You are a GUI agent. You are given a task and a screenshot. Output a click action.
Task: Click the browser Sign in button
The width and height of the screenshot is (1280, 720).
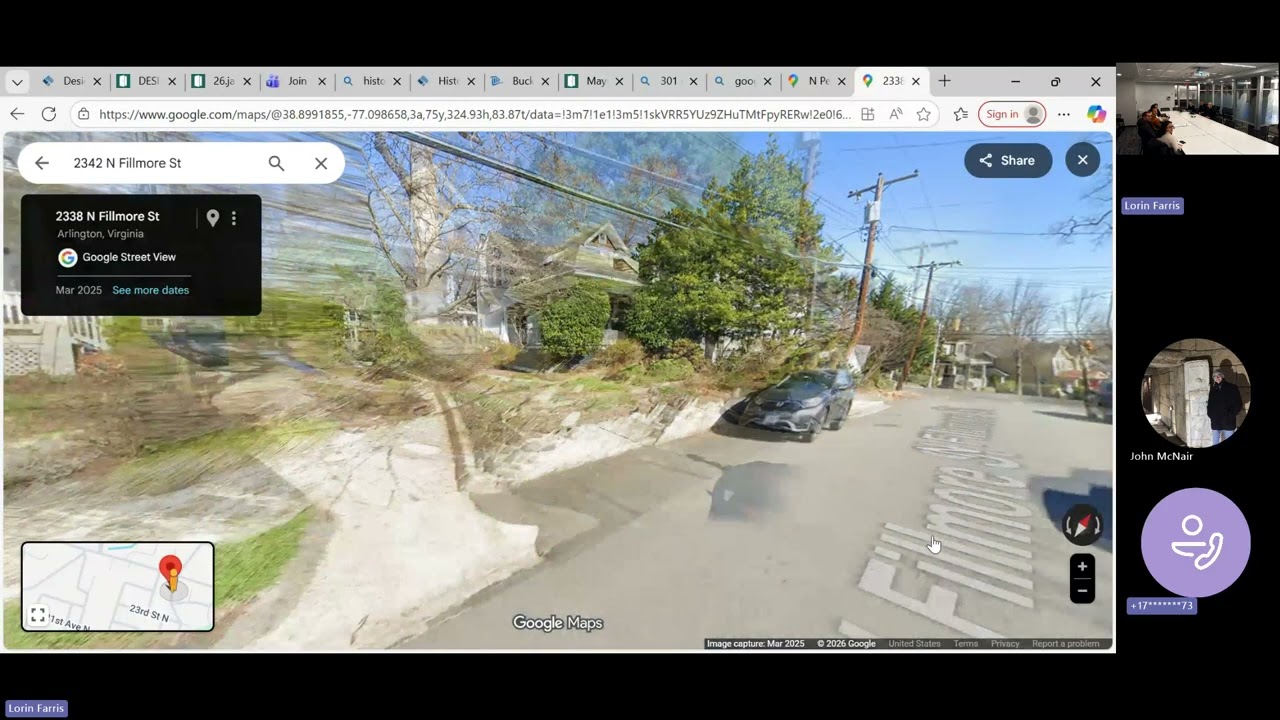[x=1012, y=114]
